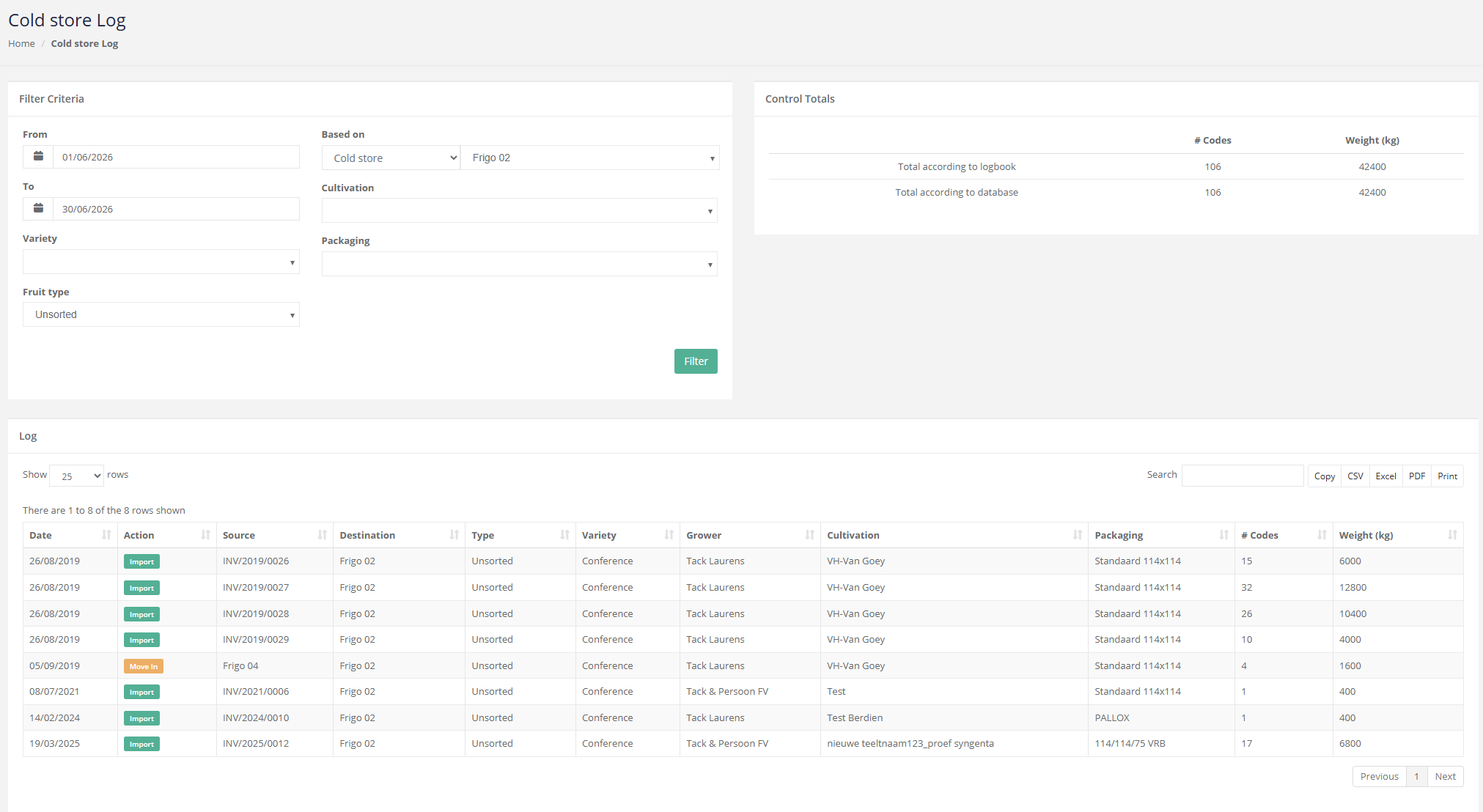Click the green Filter button
Image resolution: width=1483 pixels, height=812 pixels.
(x=696, y=361)
